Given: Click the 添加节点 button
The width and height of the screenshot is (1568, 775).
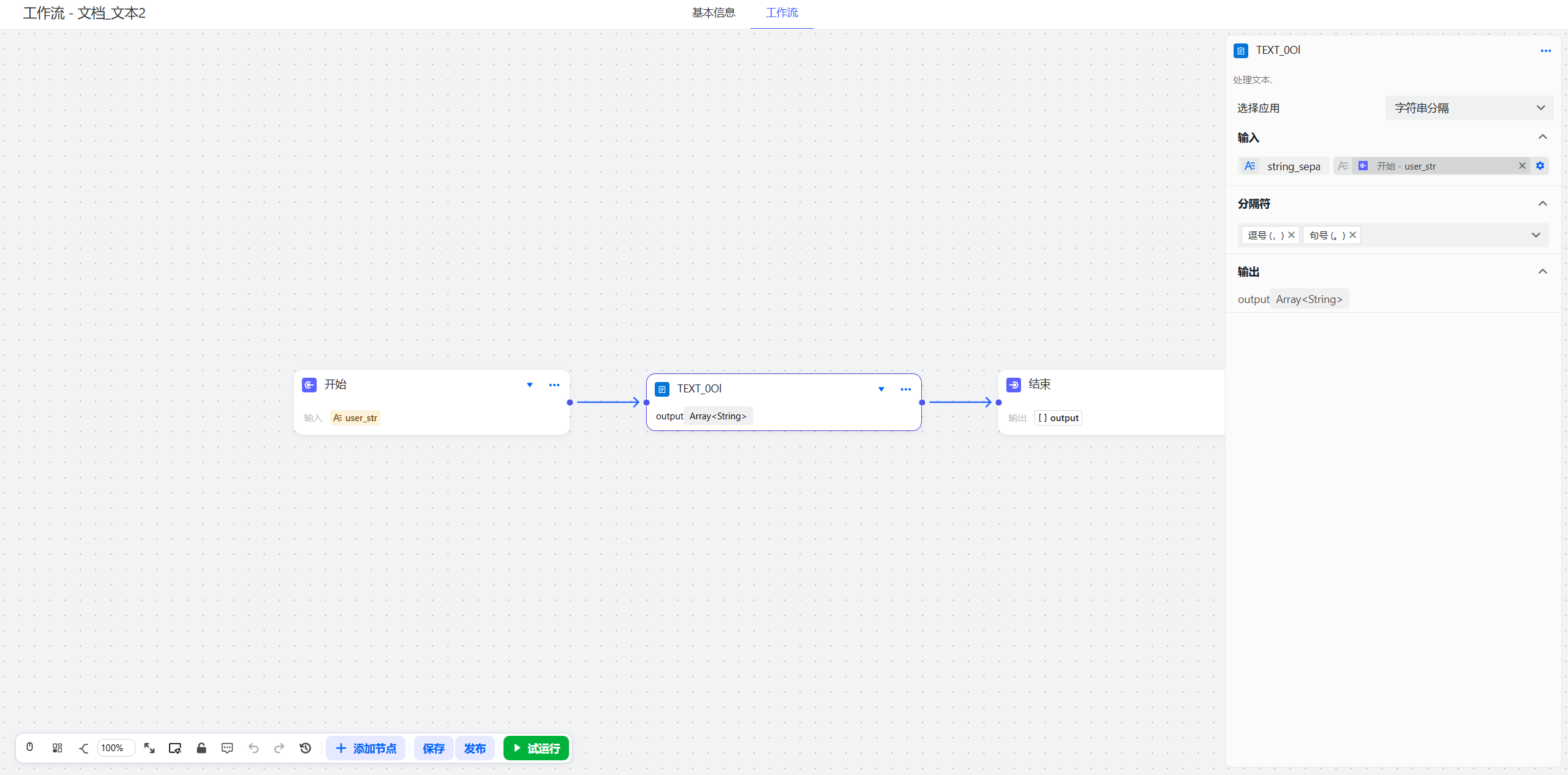Looking at the screenshot, I should tap(366, 748).
